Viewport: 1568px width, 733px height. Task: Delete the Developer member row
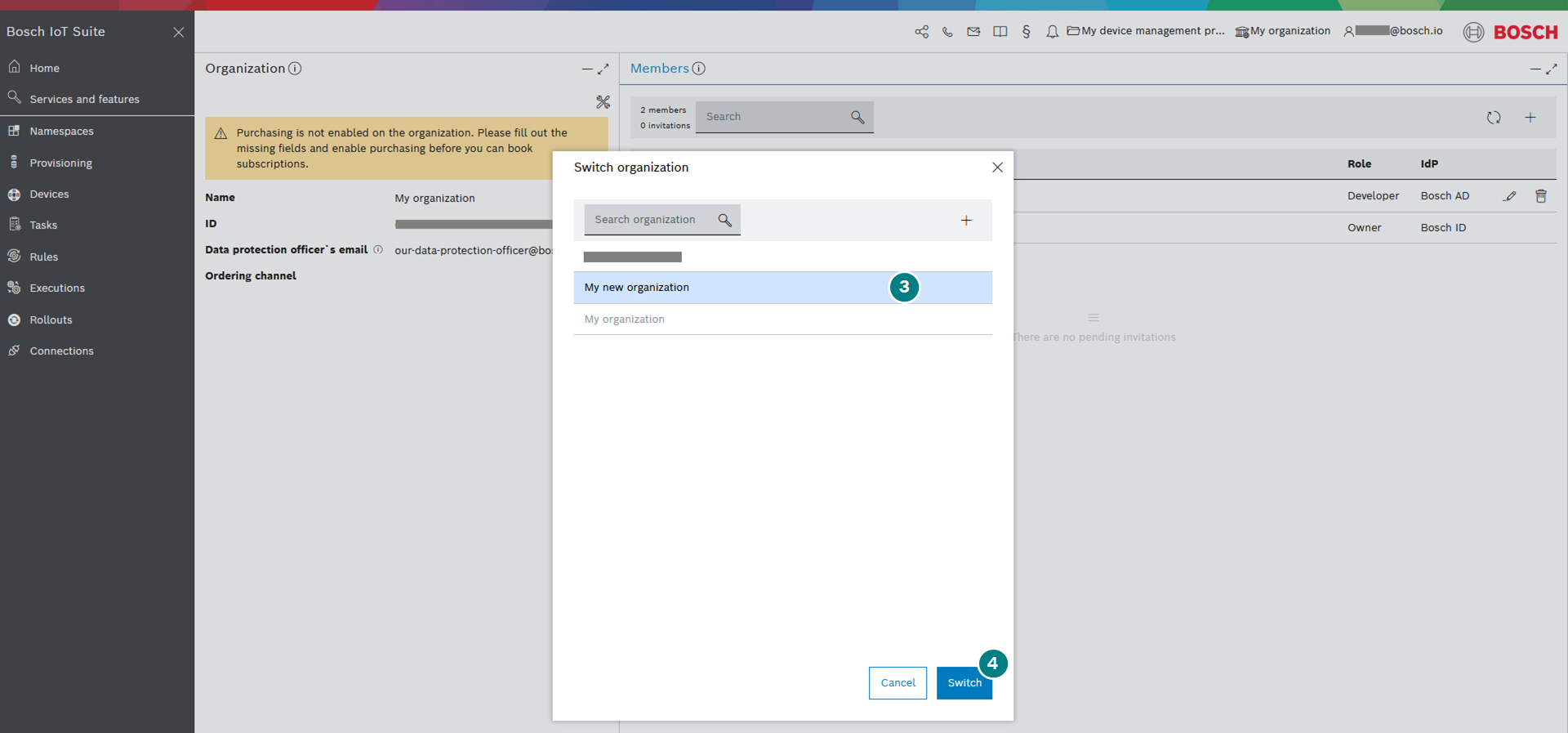coord(1541,196)
